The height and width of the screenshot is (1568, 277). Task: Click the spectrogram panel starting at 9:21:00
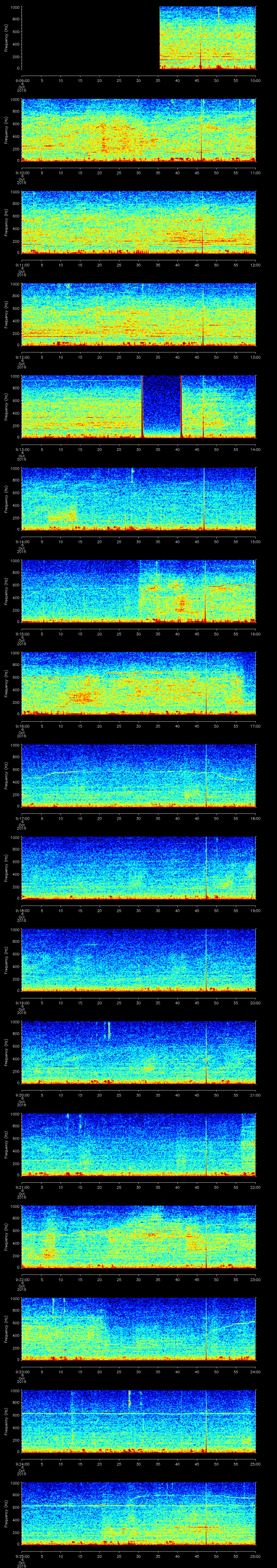coord(139,1145)
